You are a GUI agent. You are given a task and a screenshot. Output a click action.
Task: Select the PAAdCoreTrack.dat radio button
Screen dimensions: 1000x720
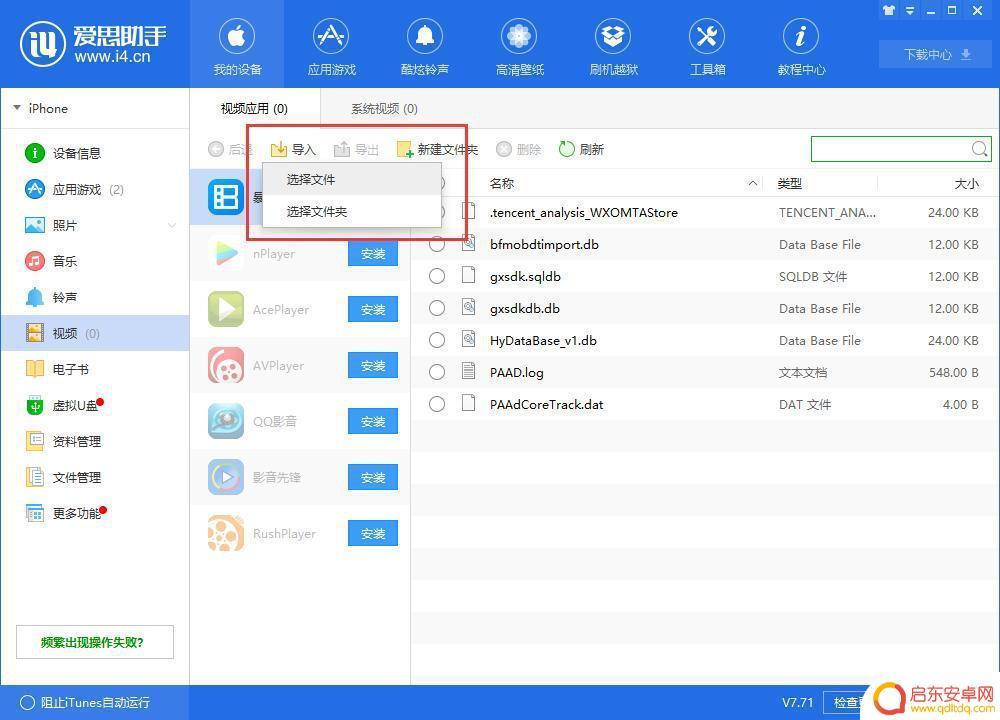[x=437, y=404]
